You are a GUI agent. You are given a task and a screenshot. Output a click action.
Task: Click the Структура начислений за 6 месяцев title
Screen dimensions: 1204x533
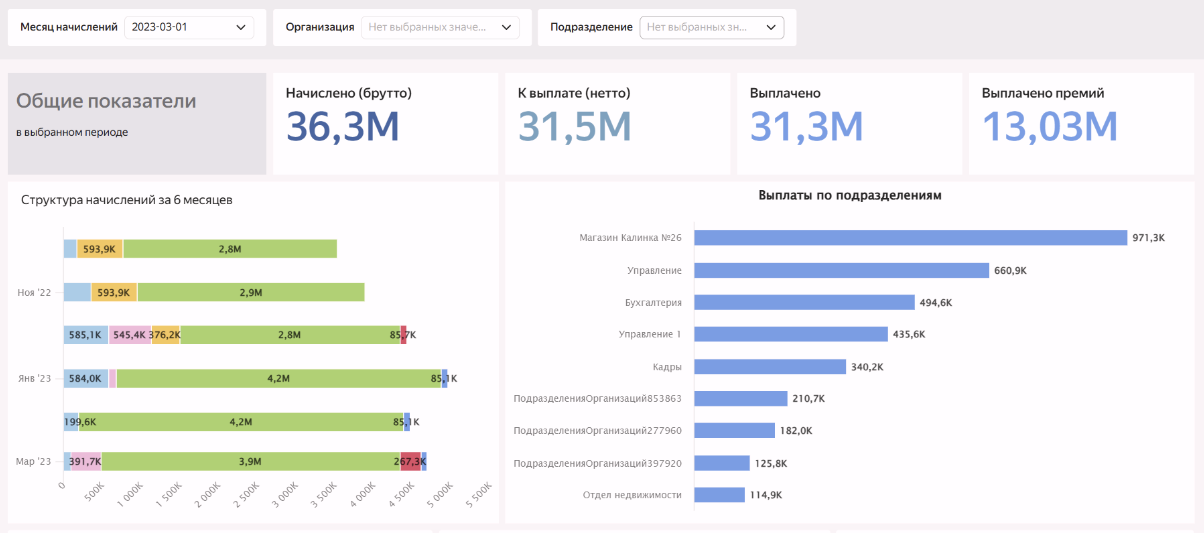(126, 200)
